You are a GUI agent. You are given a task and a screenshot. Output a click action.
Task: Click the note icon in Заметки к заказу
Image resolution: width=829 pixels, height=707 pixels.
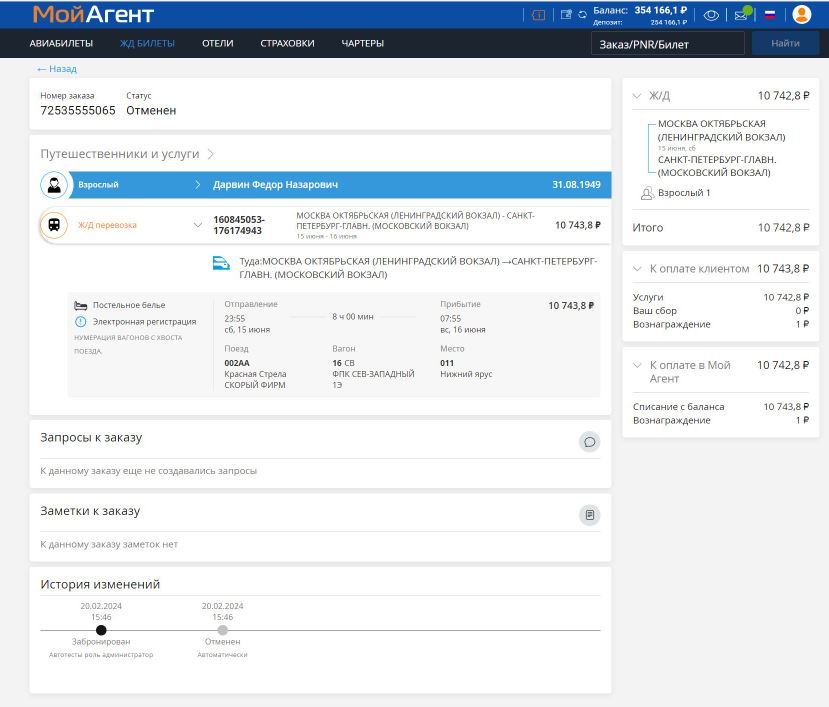[590, 514]
